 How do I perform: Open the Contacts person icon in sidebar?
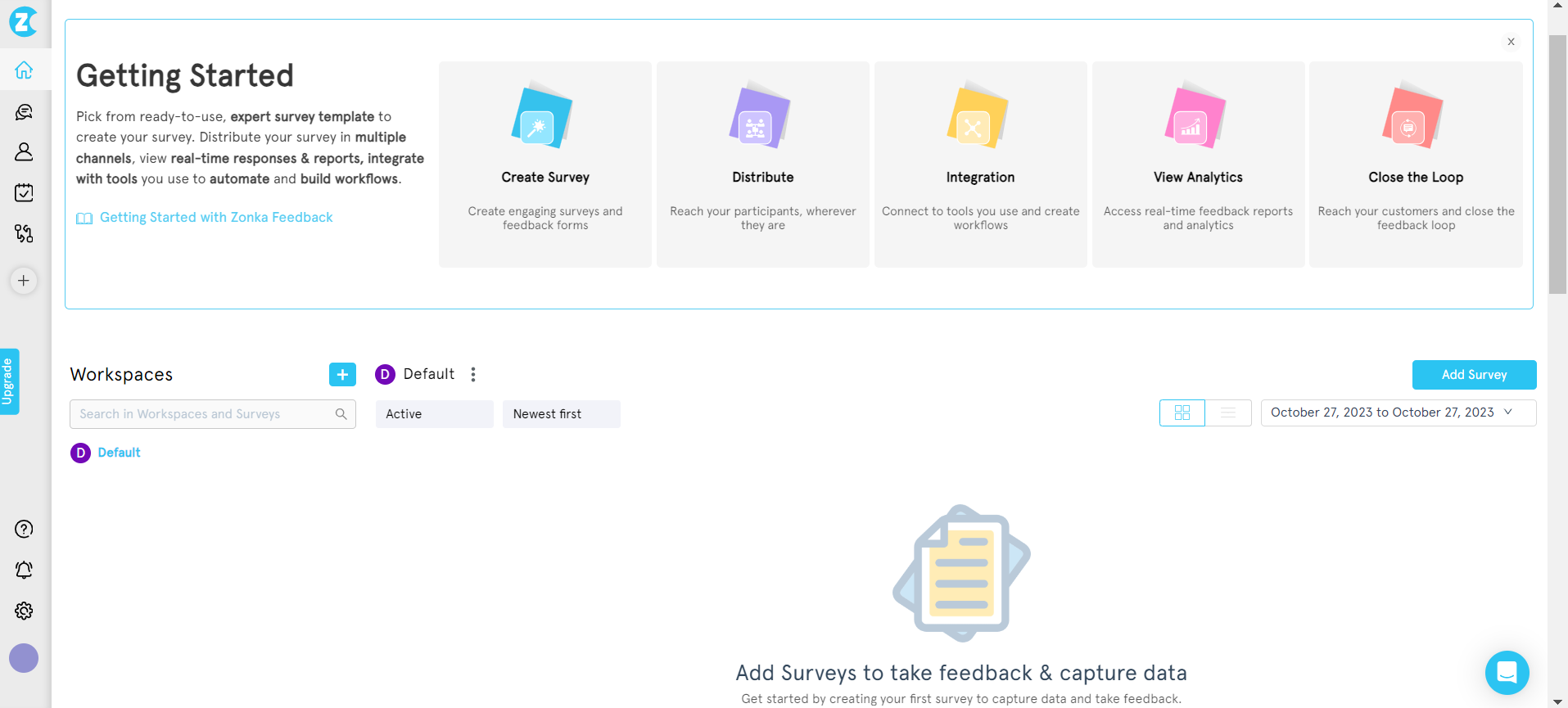pos(24,152)
